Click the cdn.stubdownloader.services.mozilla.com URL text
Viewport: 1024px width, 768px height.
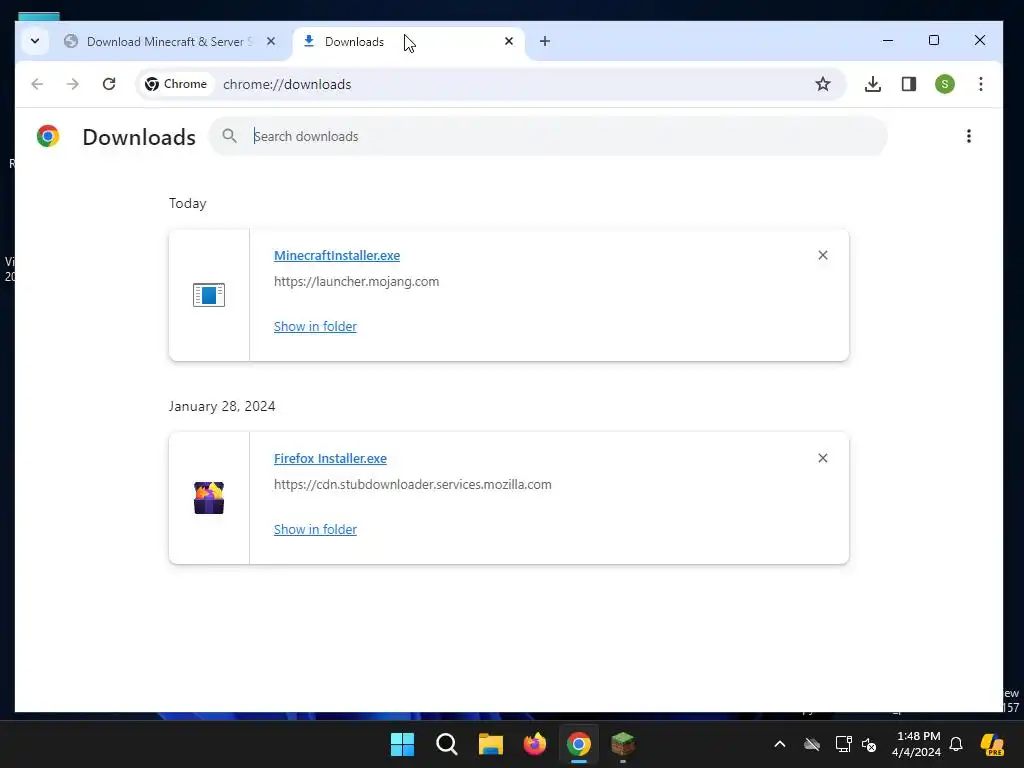click(x=413, y=485)
